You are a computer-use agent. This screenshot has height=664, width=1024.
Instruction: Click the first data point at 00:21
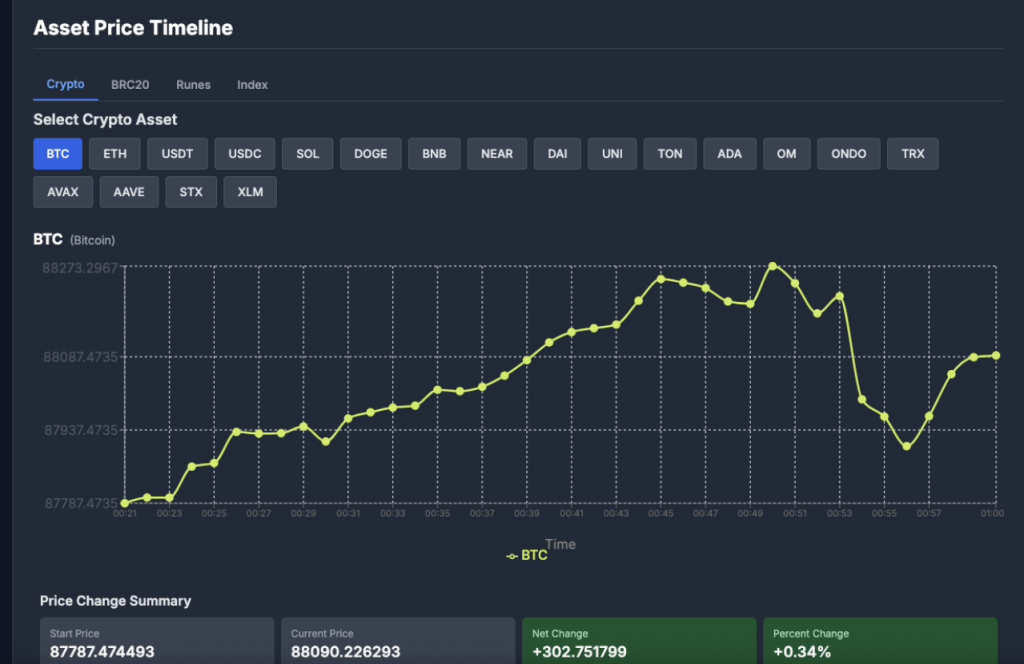tap(125, 503)
